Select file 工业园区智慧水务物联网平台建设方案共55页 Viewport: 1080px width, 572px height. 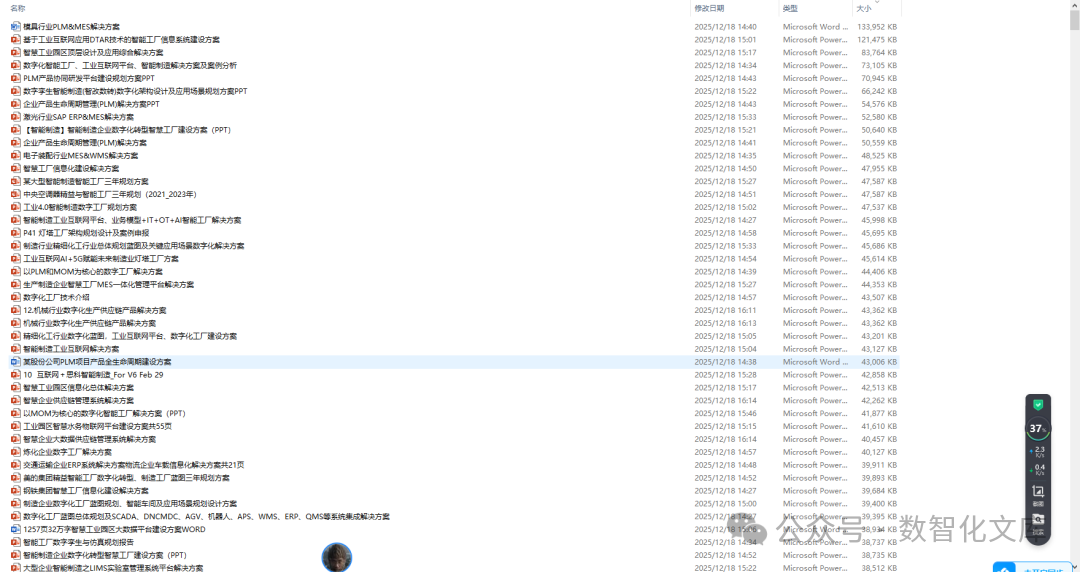(x=97, y=427)
